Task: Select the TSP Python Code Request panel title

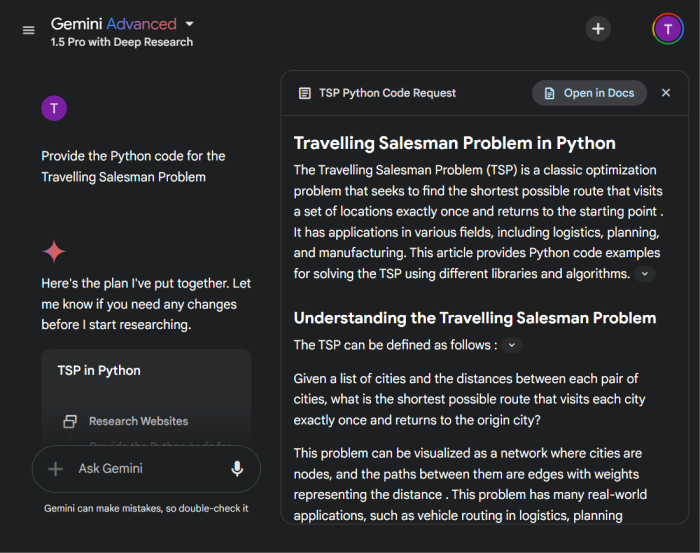Action: click(387, 93)
